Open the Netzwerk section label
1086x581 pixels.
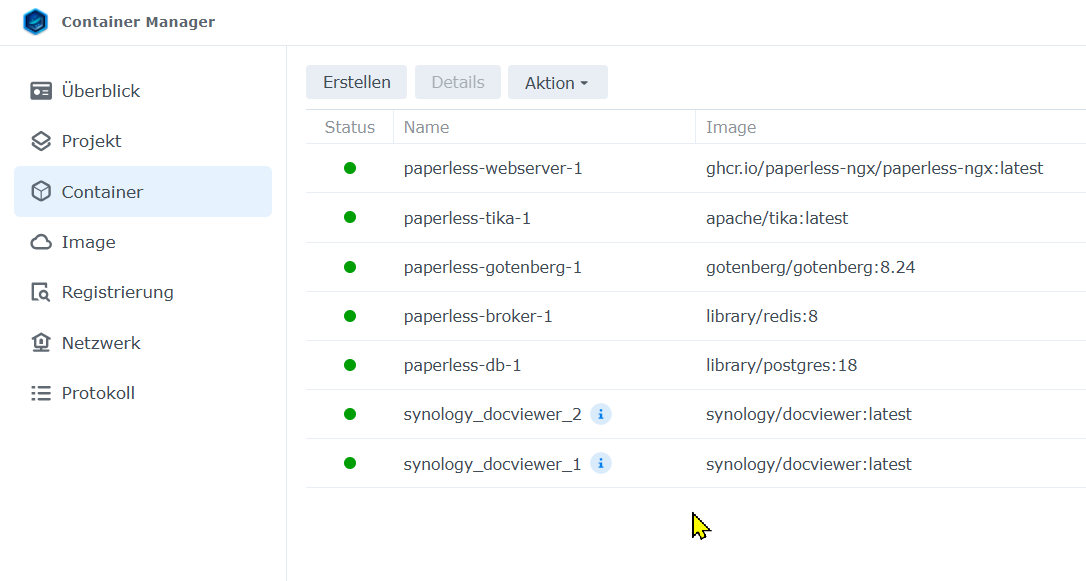tap(101, 343)
